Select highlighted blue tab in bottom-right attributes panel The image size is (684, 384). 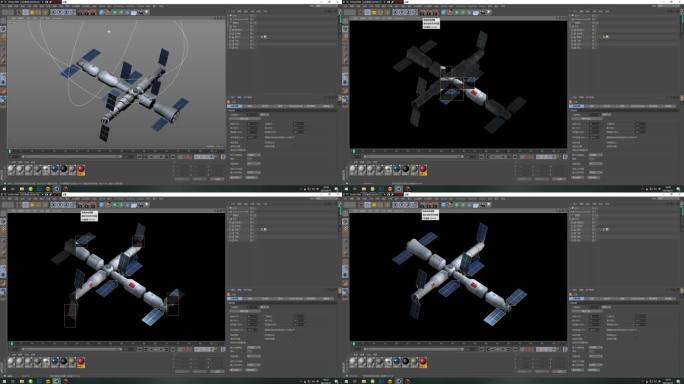coord(577,298)
